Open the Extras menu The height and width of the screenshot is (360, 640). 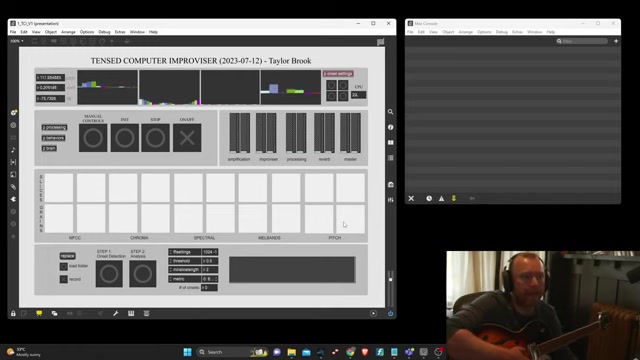[120, 32]
